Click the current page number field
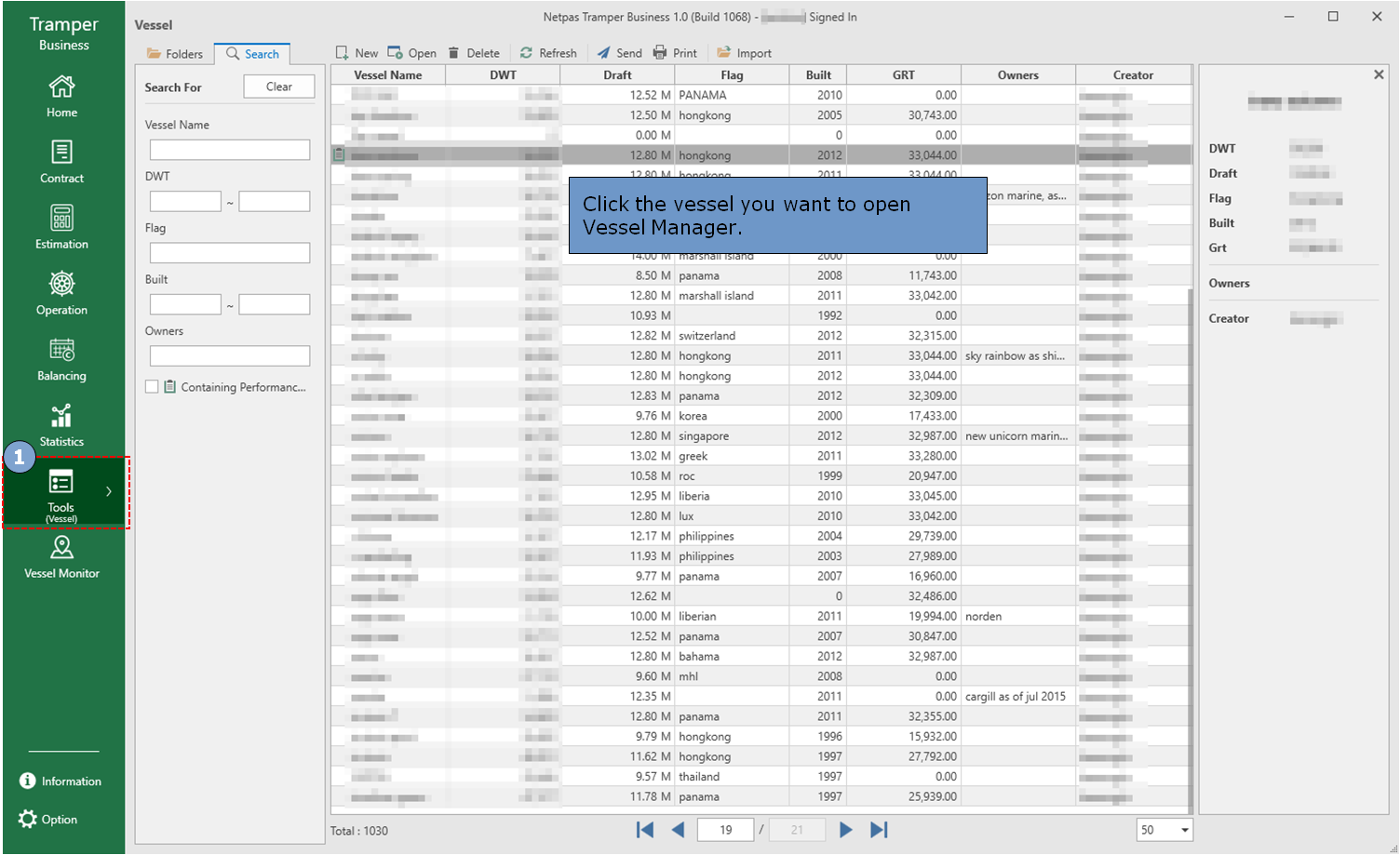This screenshot has height=855, width=1400. [x=725, y=830]
